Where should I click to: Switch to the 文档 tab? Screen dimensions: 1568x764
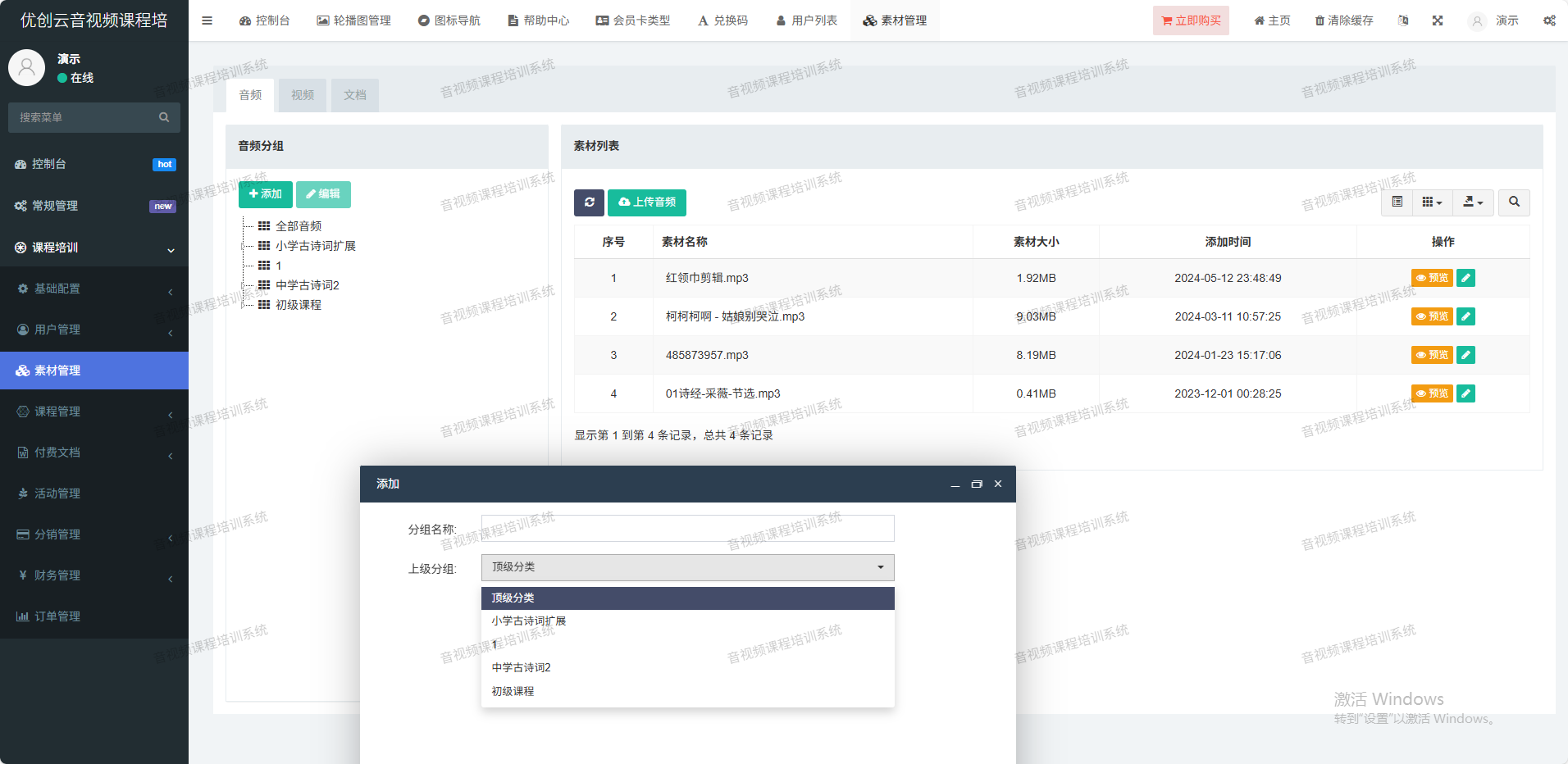354,95
